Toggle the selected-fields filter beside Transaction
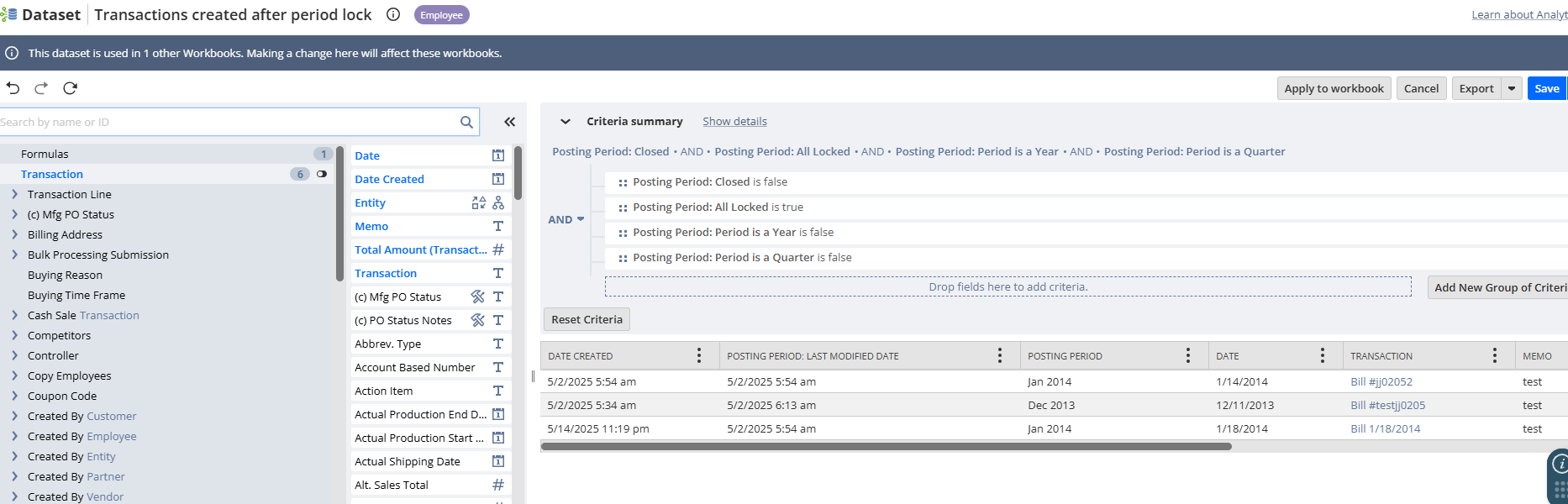Screen dimensions: 1568x504 click(322, 175)
